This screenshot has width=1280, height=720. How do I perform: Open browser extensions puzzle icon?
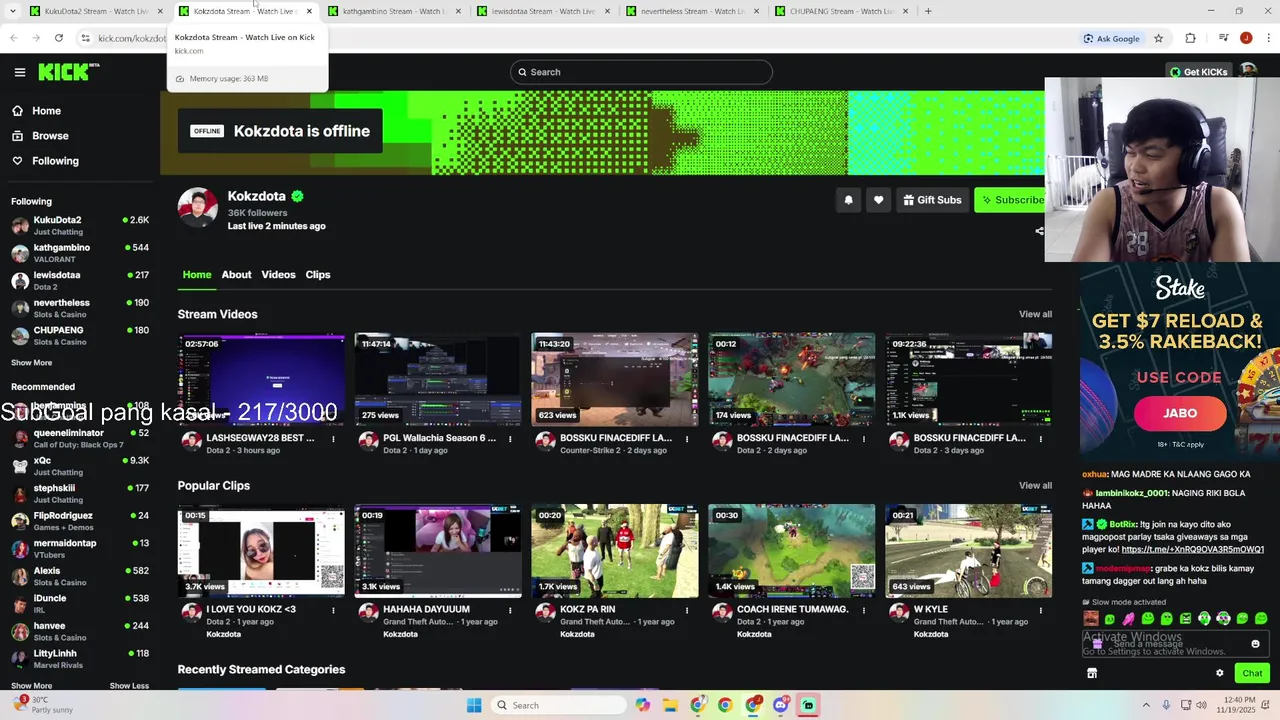(x=1190, y=38)
